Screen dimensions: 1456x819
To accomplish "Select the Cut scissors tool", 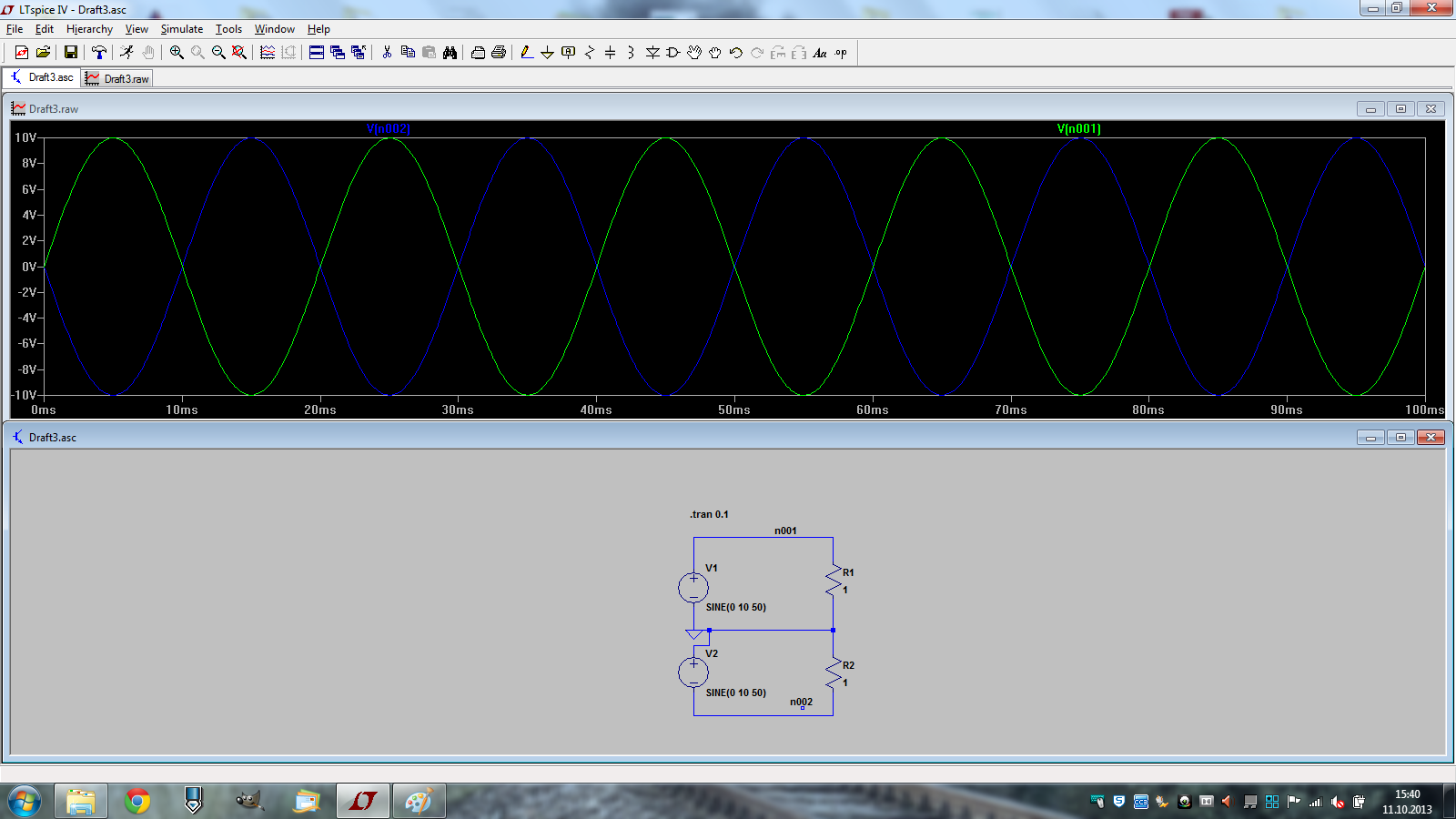I will click(387, 53).
